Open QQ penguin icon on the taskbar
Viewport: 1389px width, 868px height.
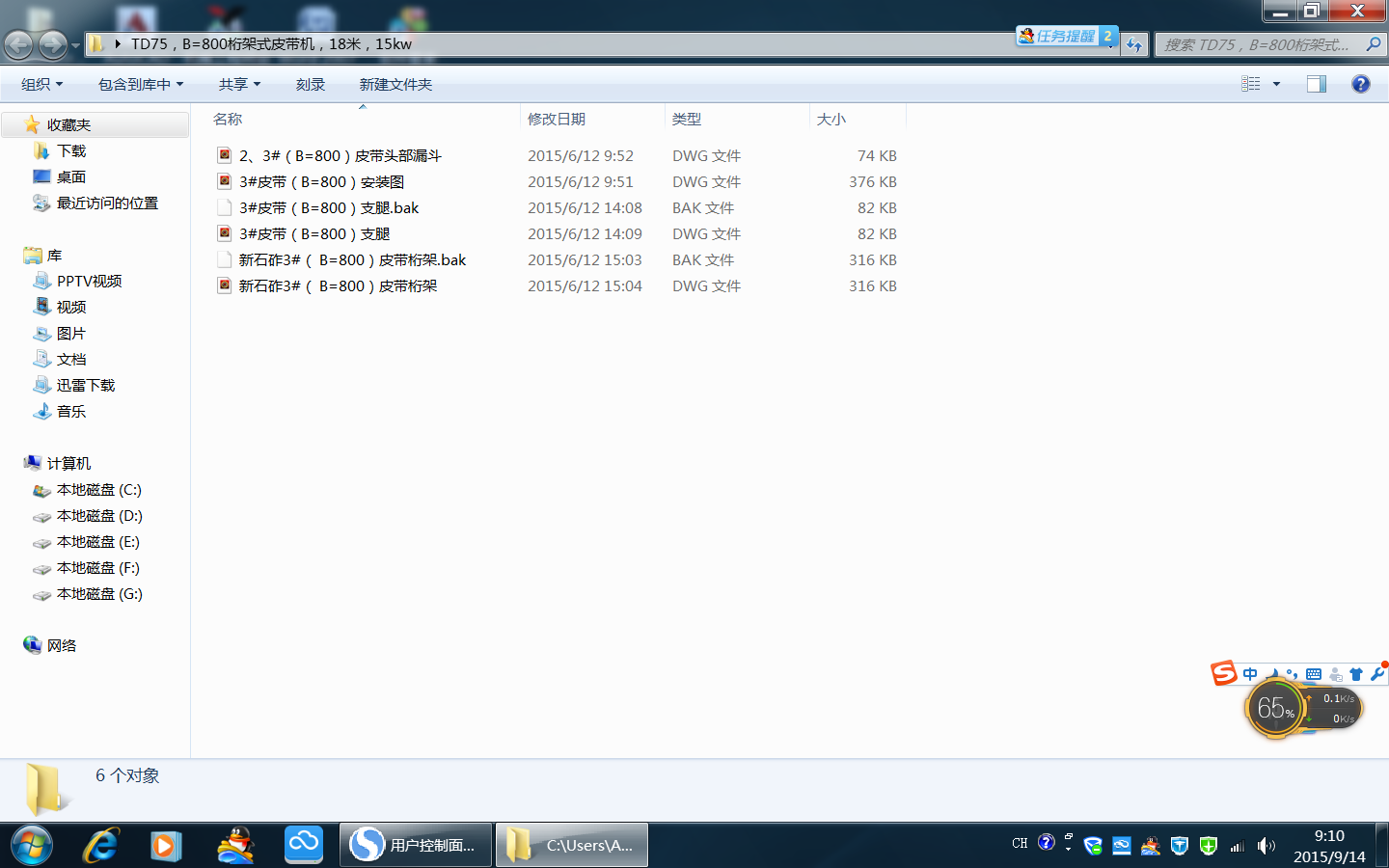[x=235, y=846]
